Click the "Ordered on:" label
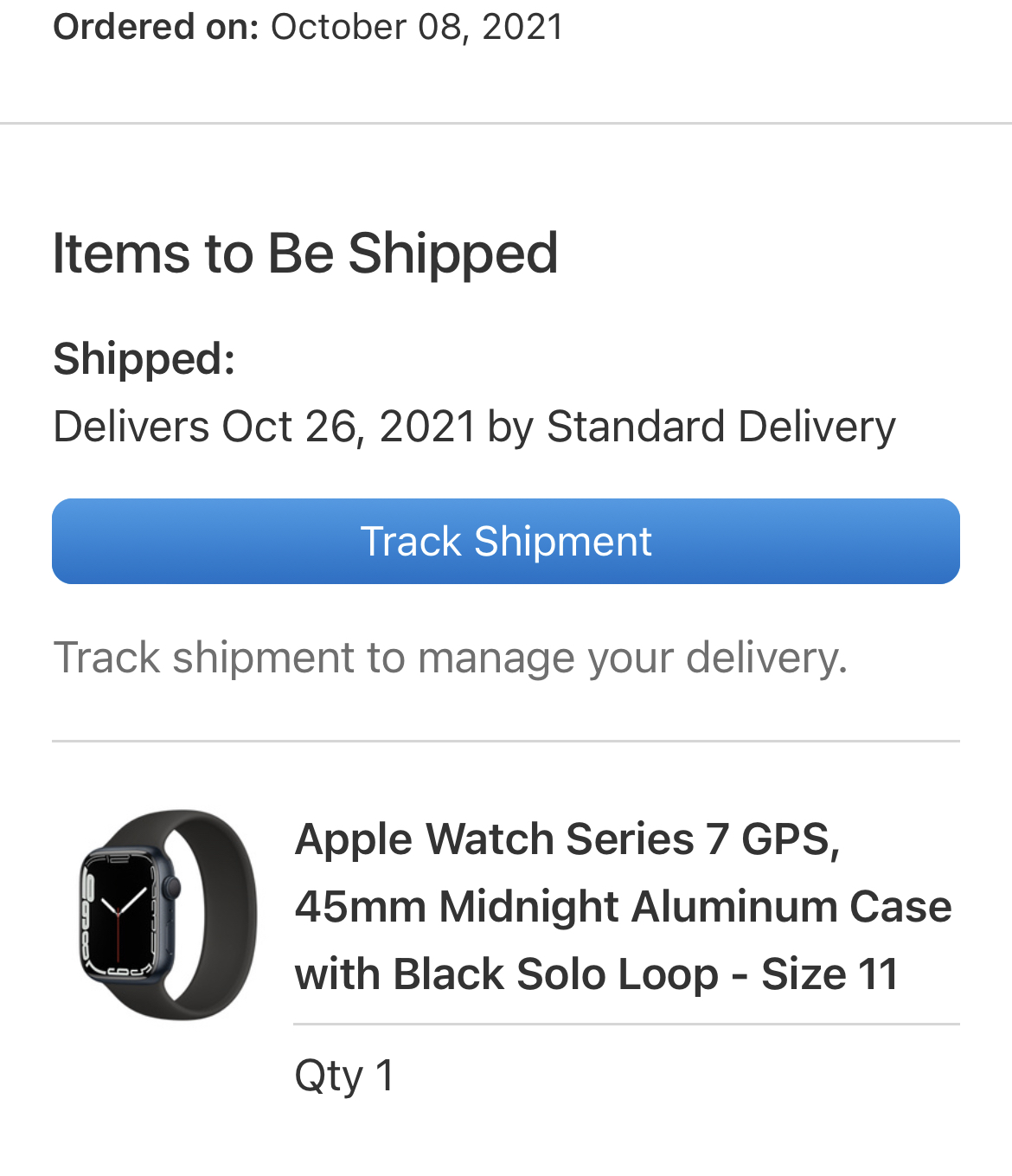 point(156,27)
